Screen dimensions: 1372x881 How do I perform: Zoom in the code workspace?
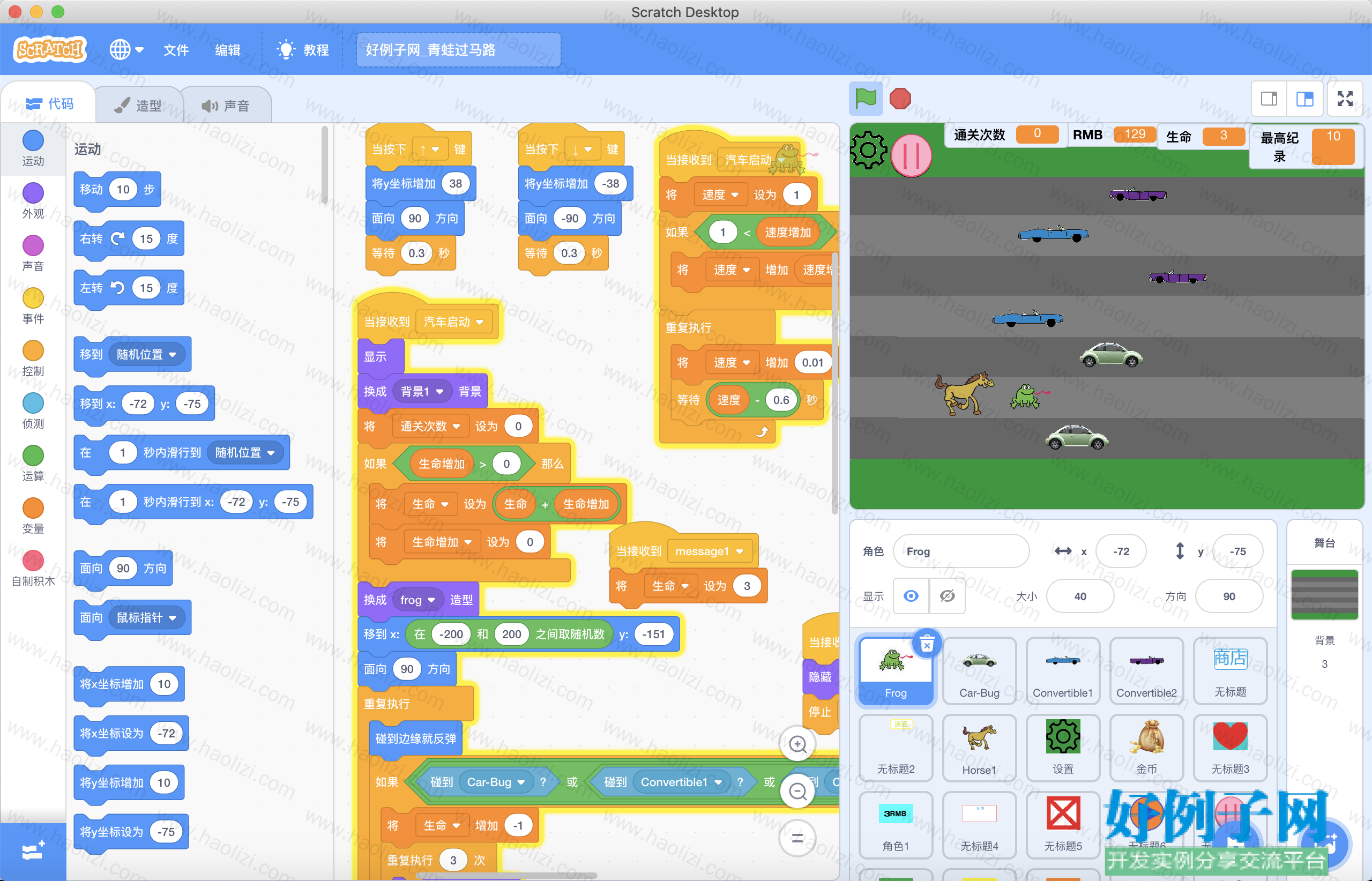797,744
